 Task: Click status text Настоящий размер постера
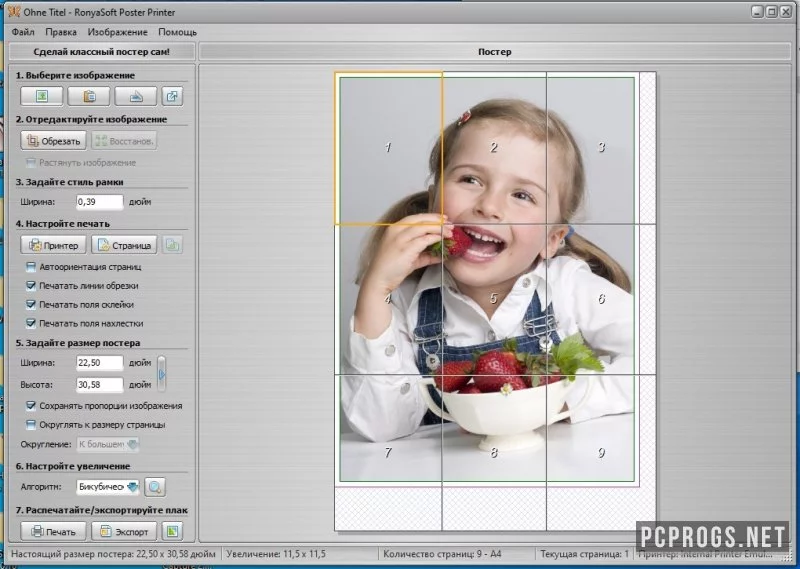point(113,554)
